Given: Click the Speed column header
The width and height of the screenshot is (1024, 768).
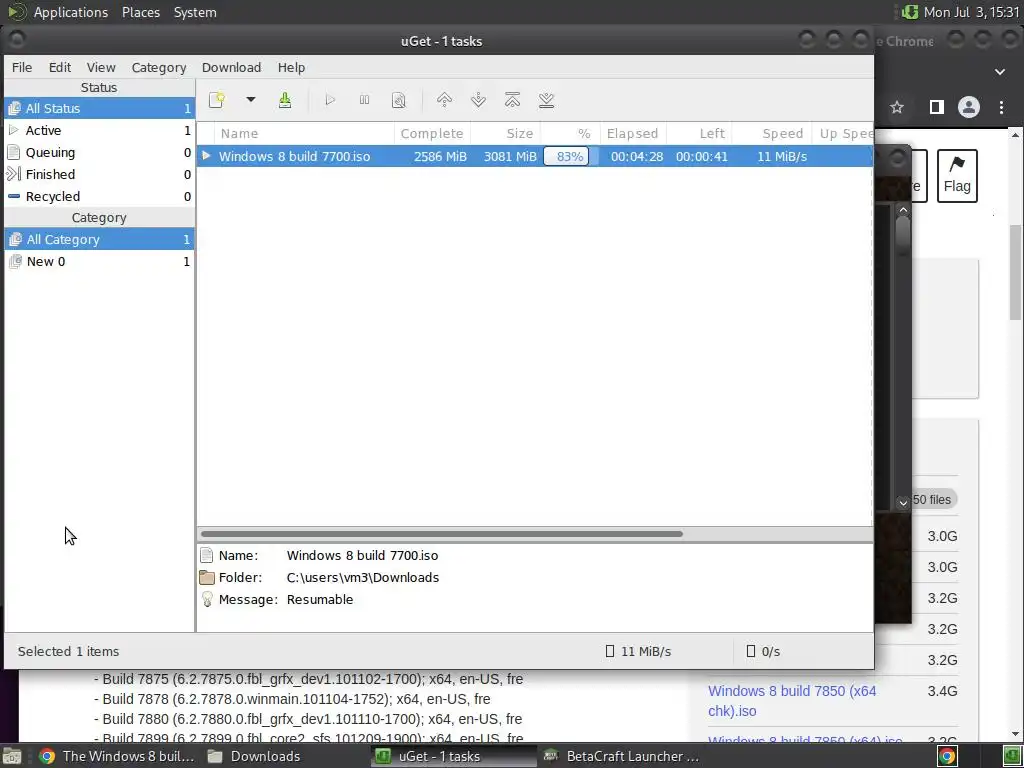Looking at the screenshot, I should 771,133.
